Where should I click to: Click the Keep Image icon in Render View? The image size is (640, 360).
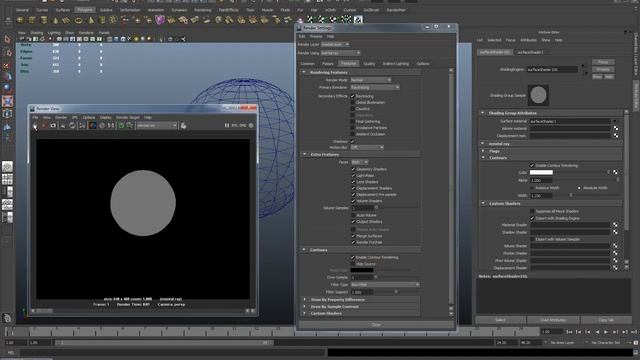click(x=121, y=126)
